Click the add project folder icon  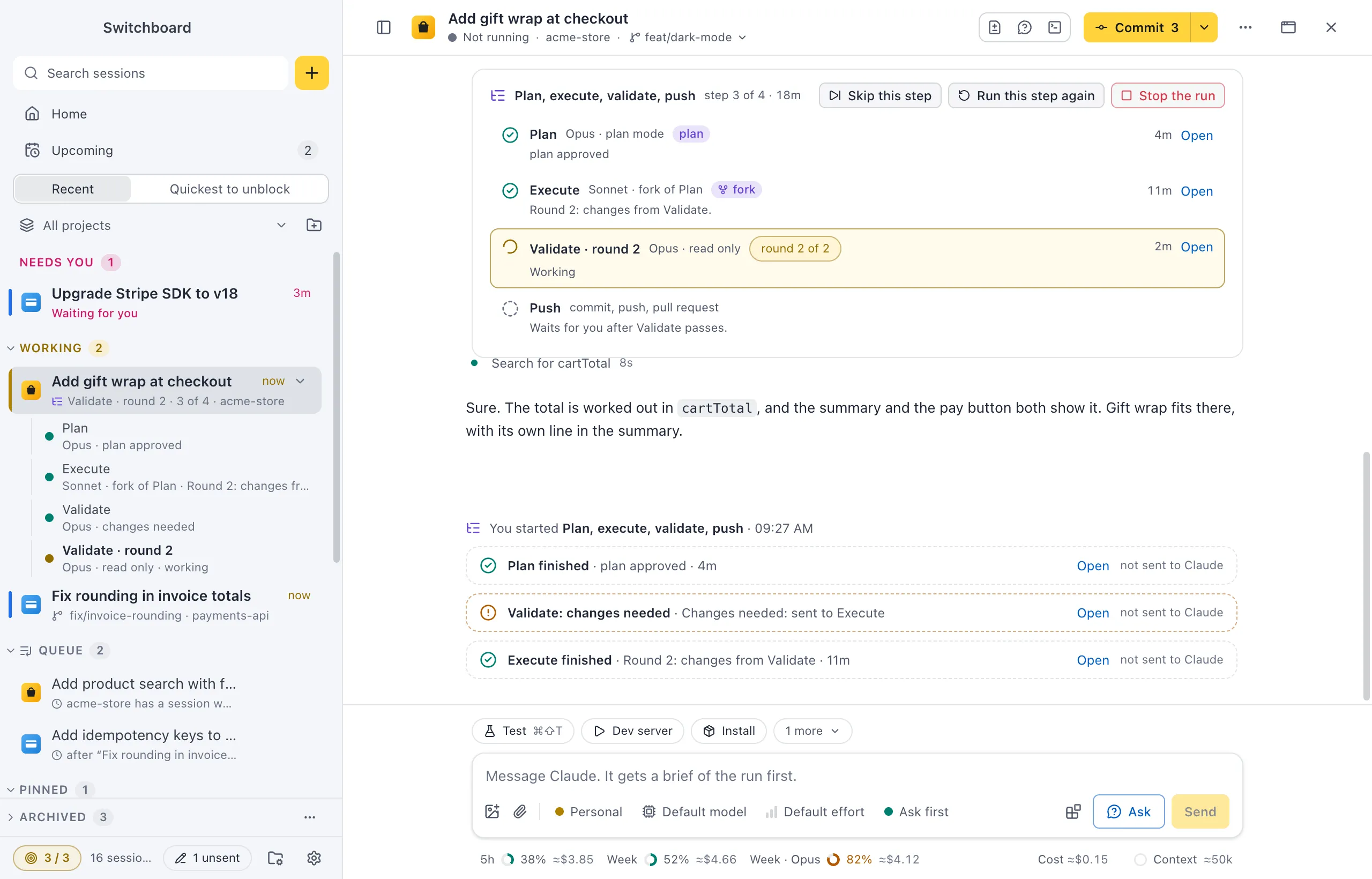(314, 225)
